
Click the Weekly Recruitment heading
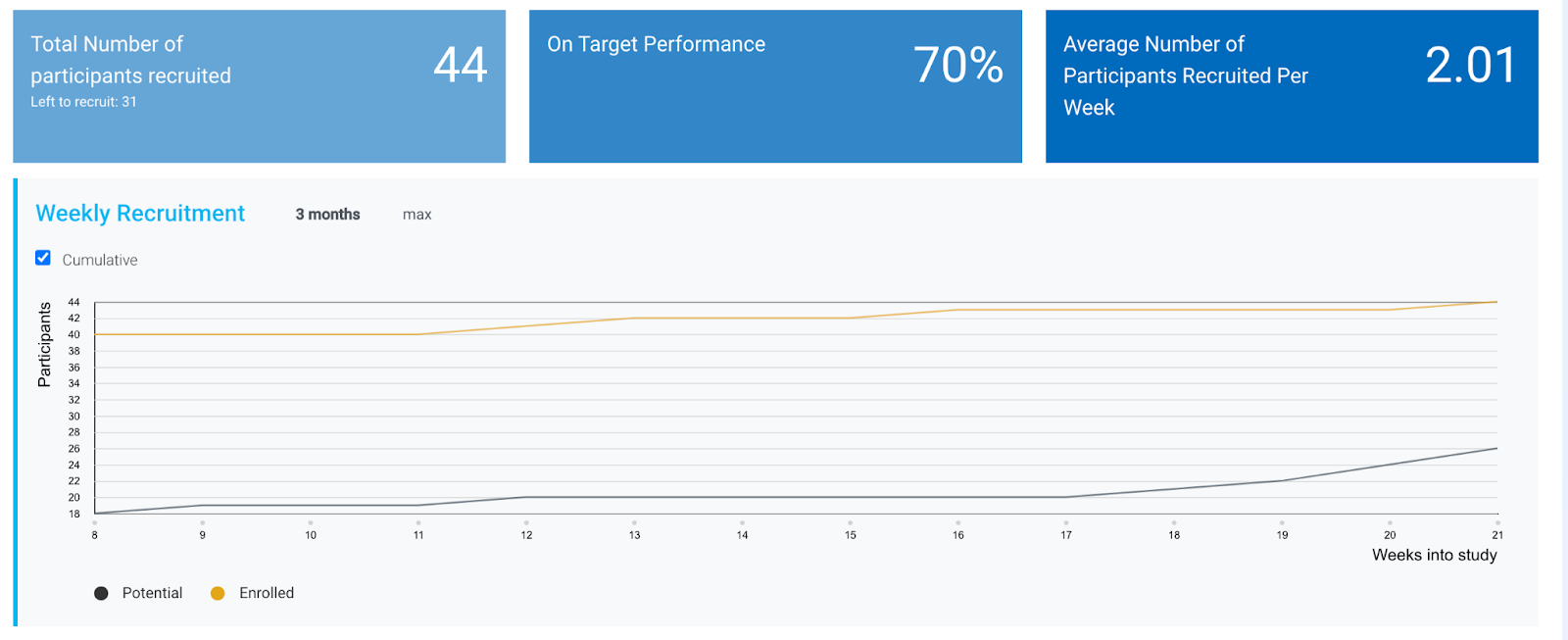point(140,214)
